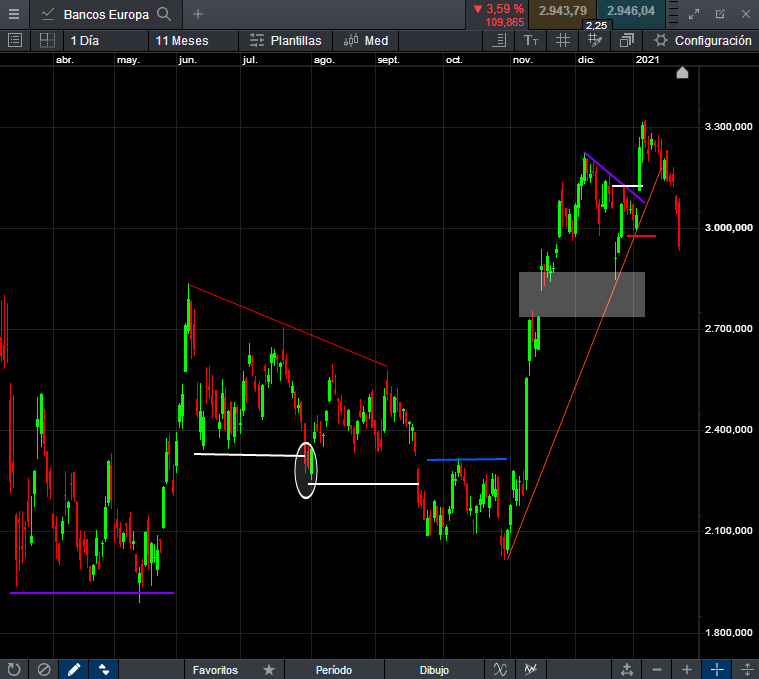Click the chart line icon beside Bancos Europa

[x=48, y=15]
